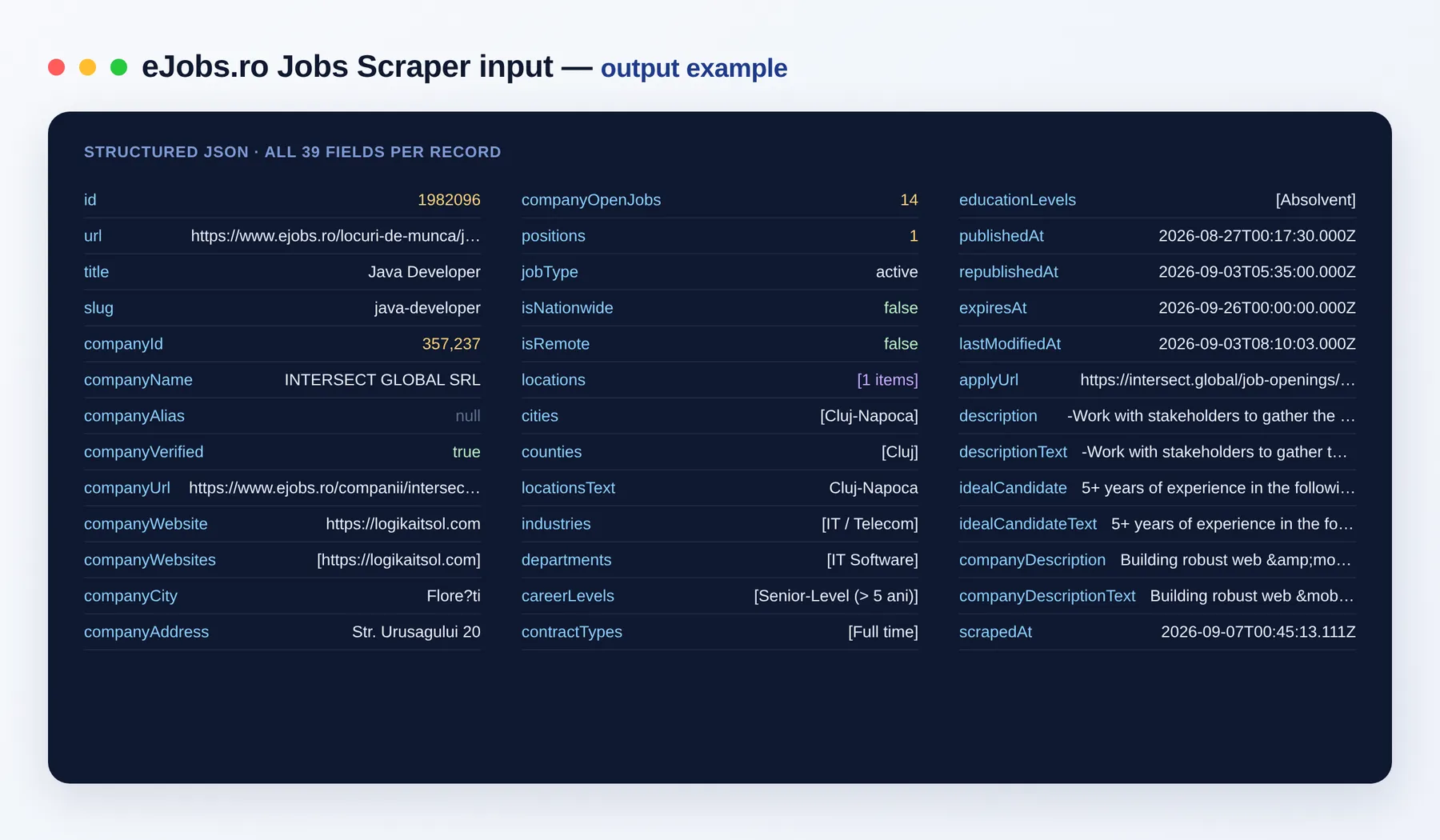Click the scrapedAt timestamp 2026-09-07T00:45:13.111Z
The height and width of the screenshot is (840, 1440).
1258,632
